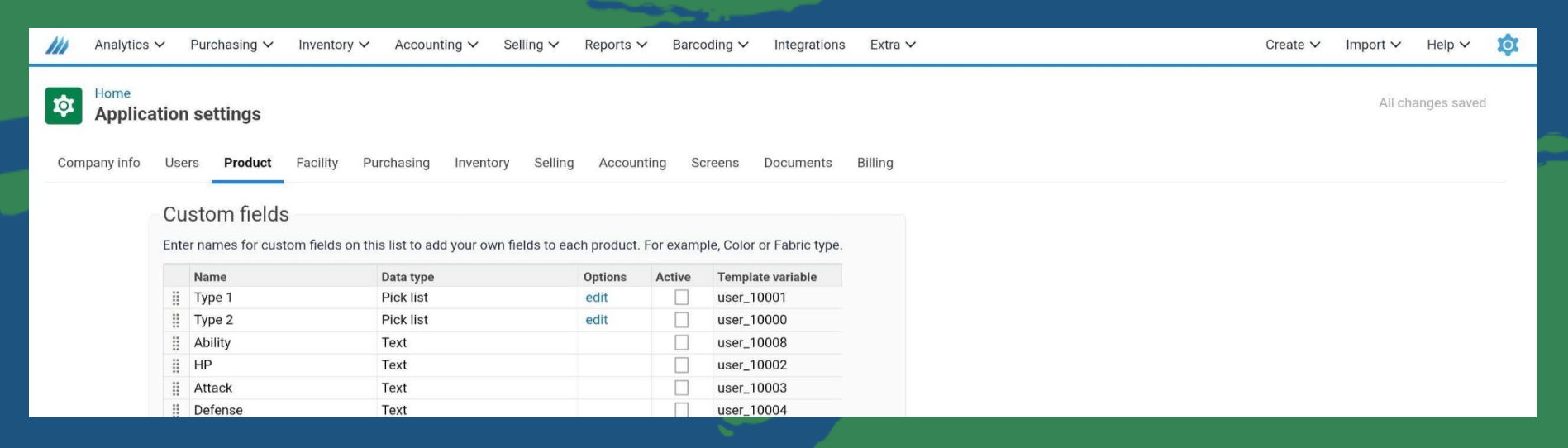Open the Import dropdown
This screenshot has width=1568, height=448.
point(1373,45)
